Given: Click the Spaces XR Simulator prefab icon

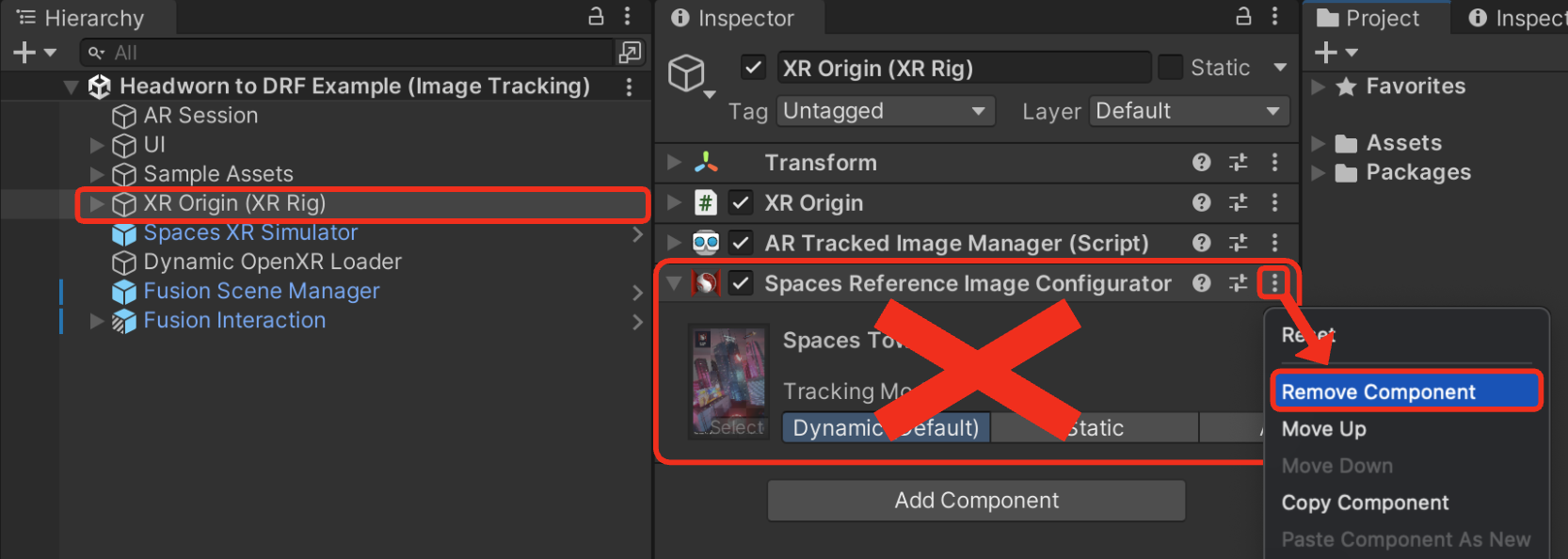Looking at the screenshot, I should [124, 232].
